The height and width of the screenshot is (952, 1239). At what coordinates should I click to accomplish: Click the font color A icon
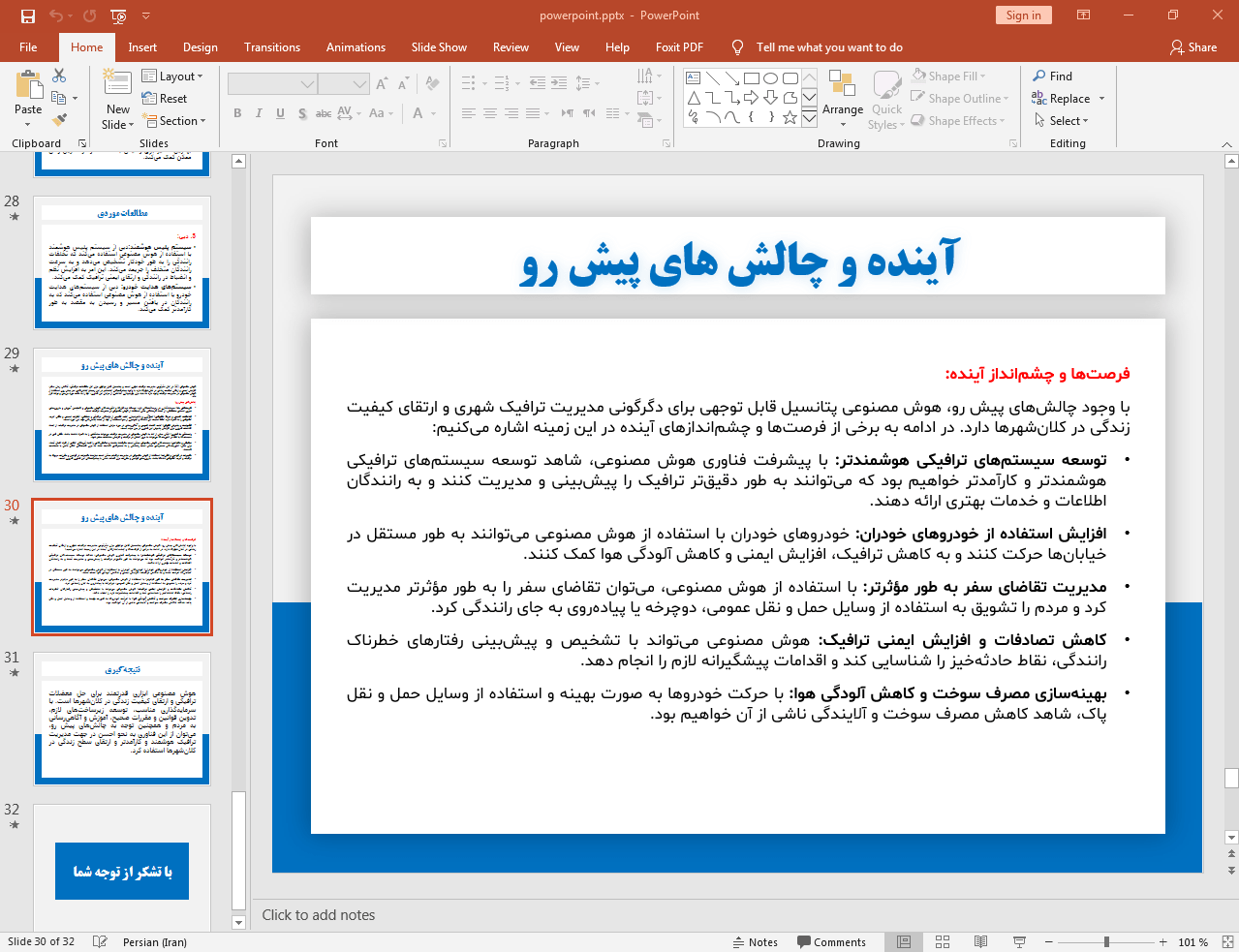coord(418,113)
